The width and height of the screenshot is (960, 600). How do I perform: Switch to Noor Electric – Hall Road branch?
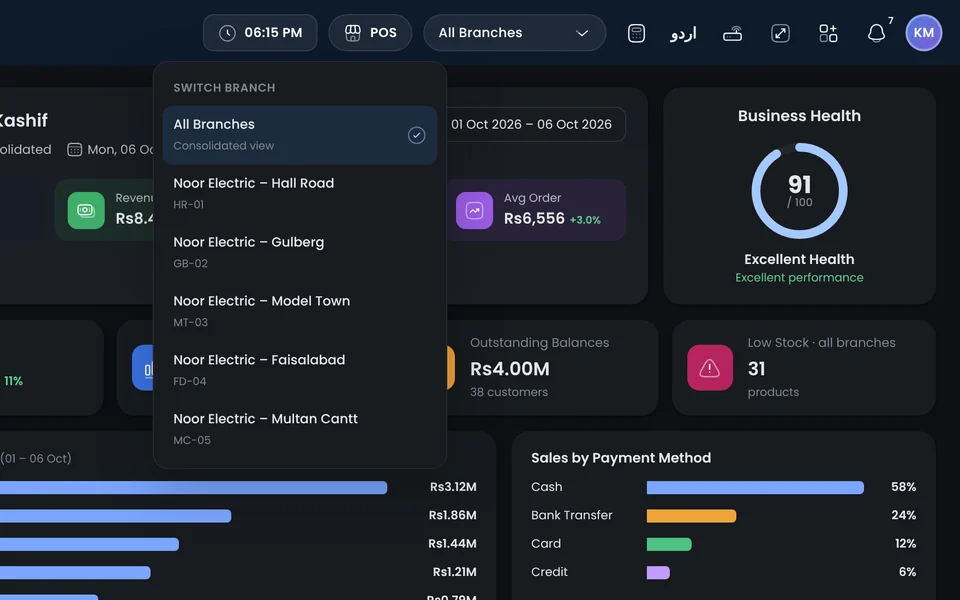[300, 193]
